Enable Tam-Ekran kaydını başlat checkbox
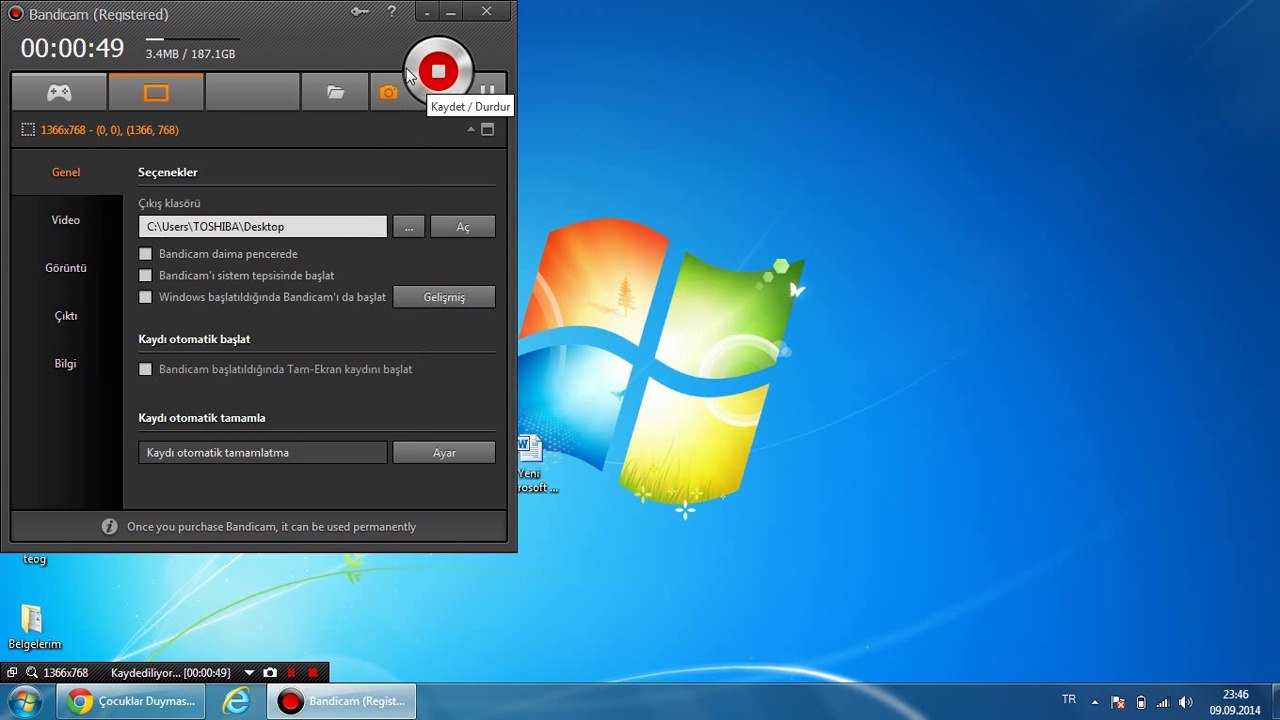The width and height of the screenshot is (1280, 720). (x=146, y=369)
